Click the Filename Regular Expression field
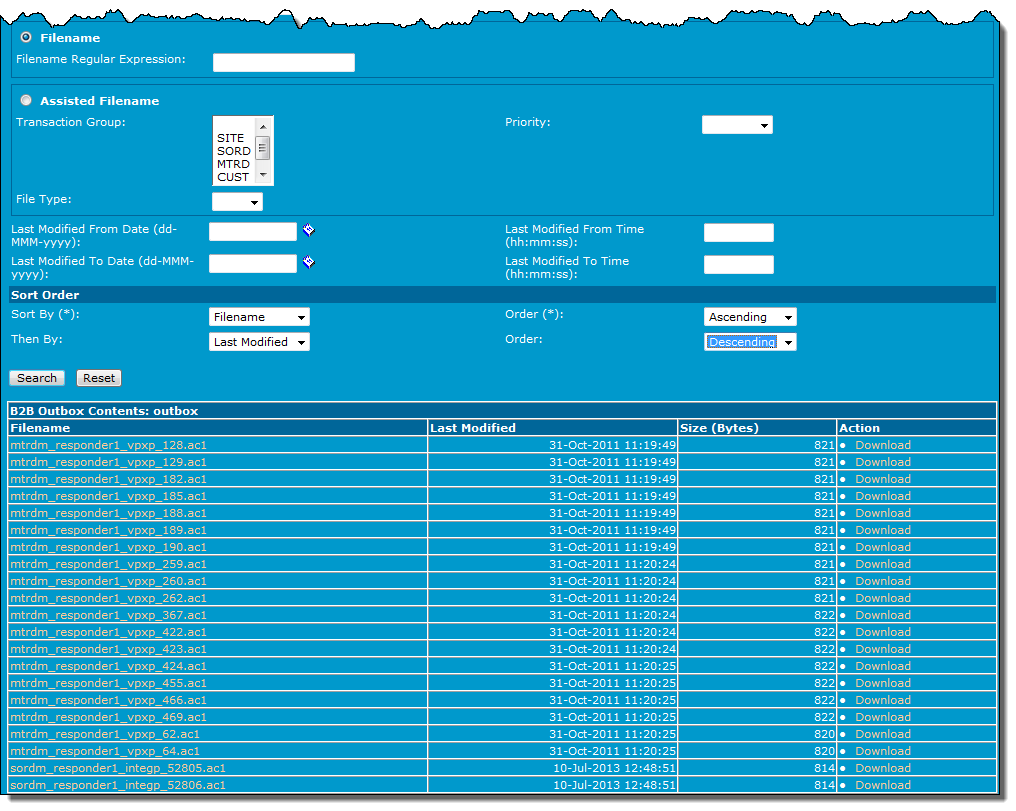Screen dimensions: 1016x811 point(284,63)
